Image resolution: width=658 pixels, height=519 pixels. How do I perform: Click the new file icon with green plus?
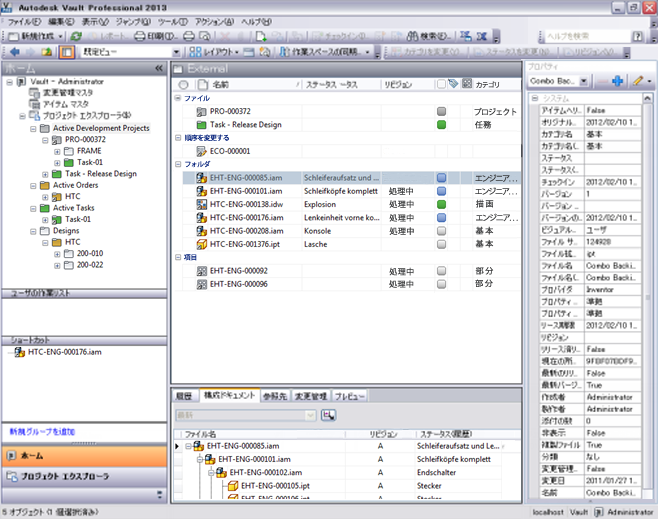[x=261, y=37]
